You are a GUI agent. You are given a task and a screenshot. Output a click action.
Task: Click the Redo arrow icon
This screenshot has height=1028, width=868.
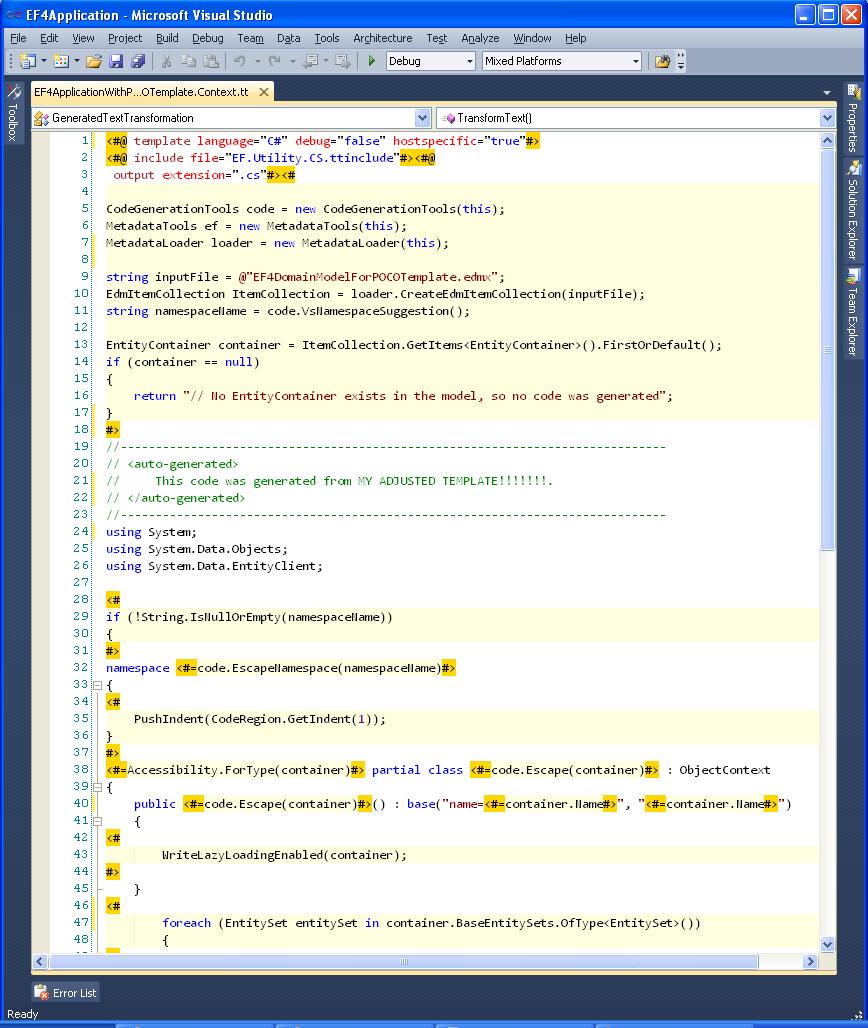tap(275, 61)
